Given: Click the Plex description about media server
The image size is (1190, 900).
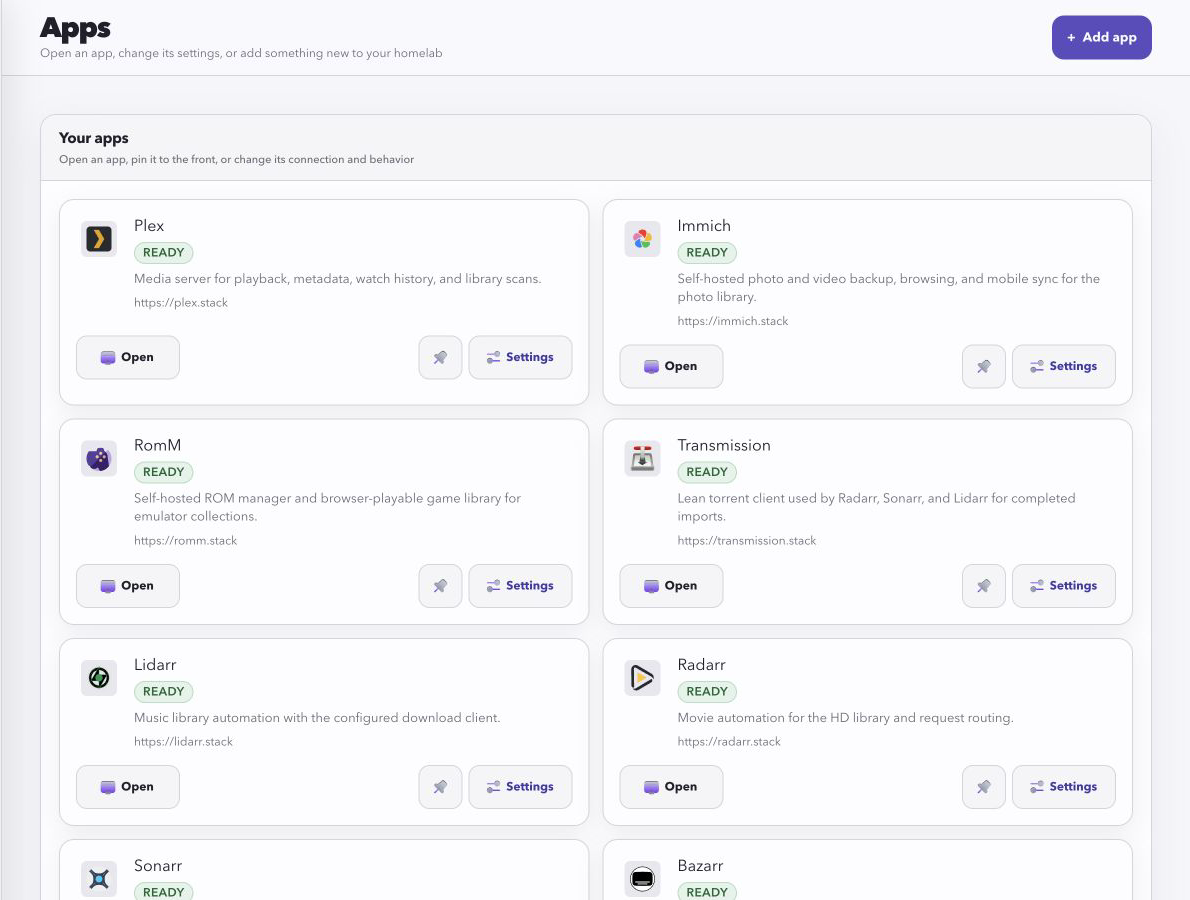Looking at the screenshot, I should (337, 278).
